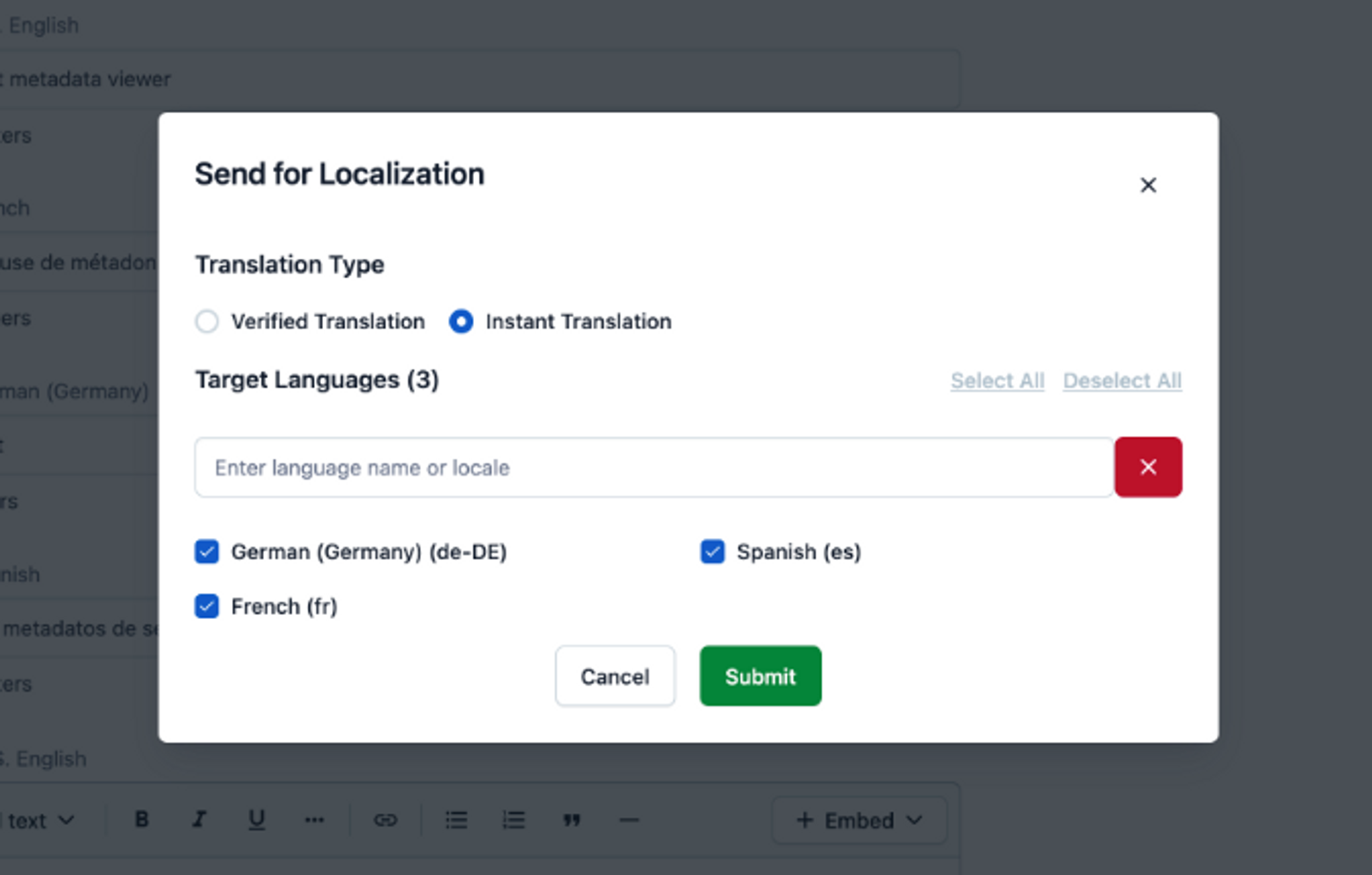The height and width of the screenshot is (875, 1372).
Task: Select Verified Translation radio button
Action: [206, 321]
